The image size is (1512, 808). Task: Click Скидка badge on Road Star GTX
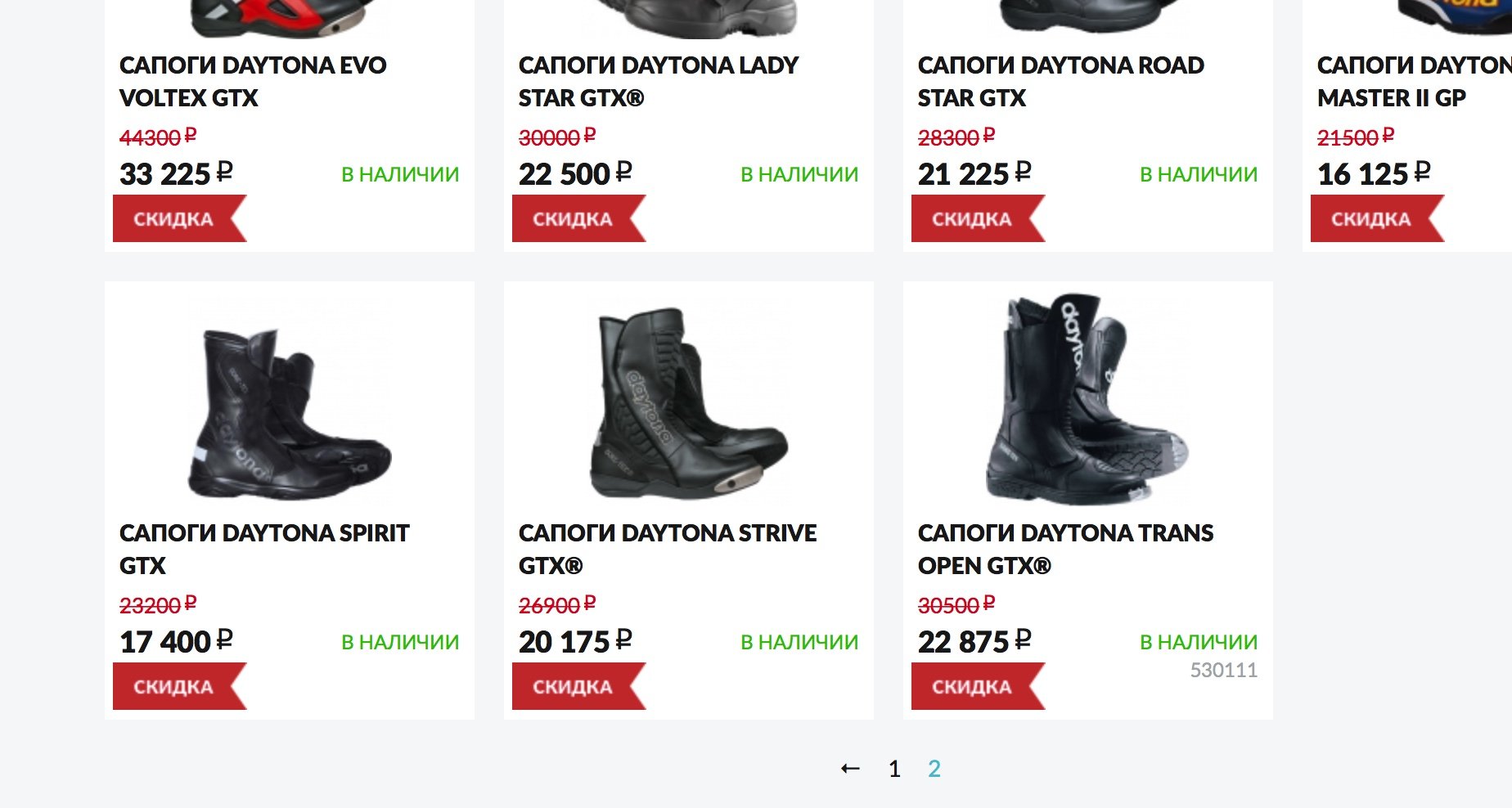pyautogui.click(x=972, y=219)
